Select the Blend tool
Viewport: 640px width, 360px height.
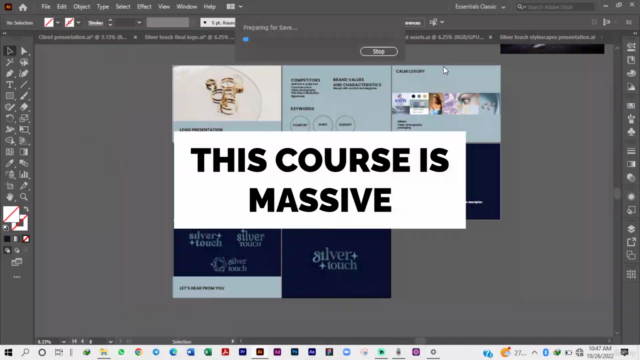(24, 163)
